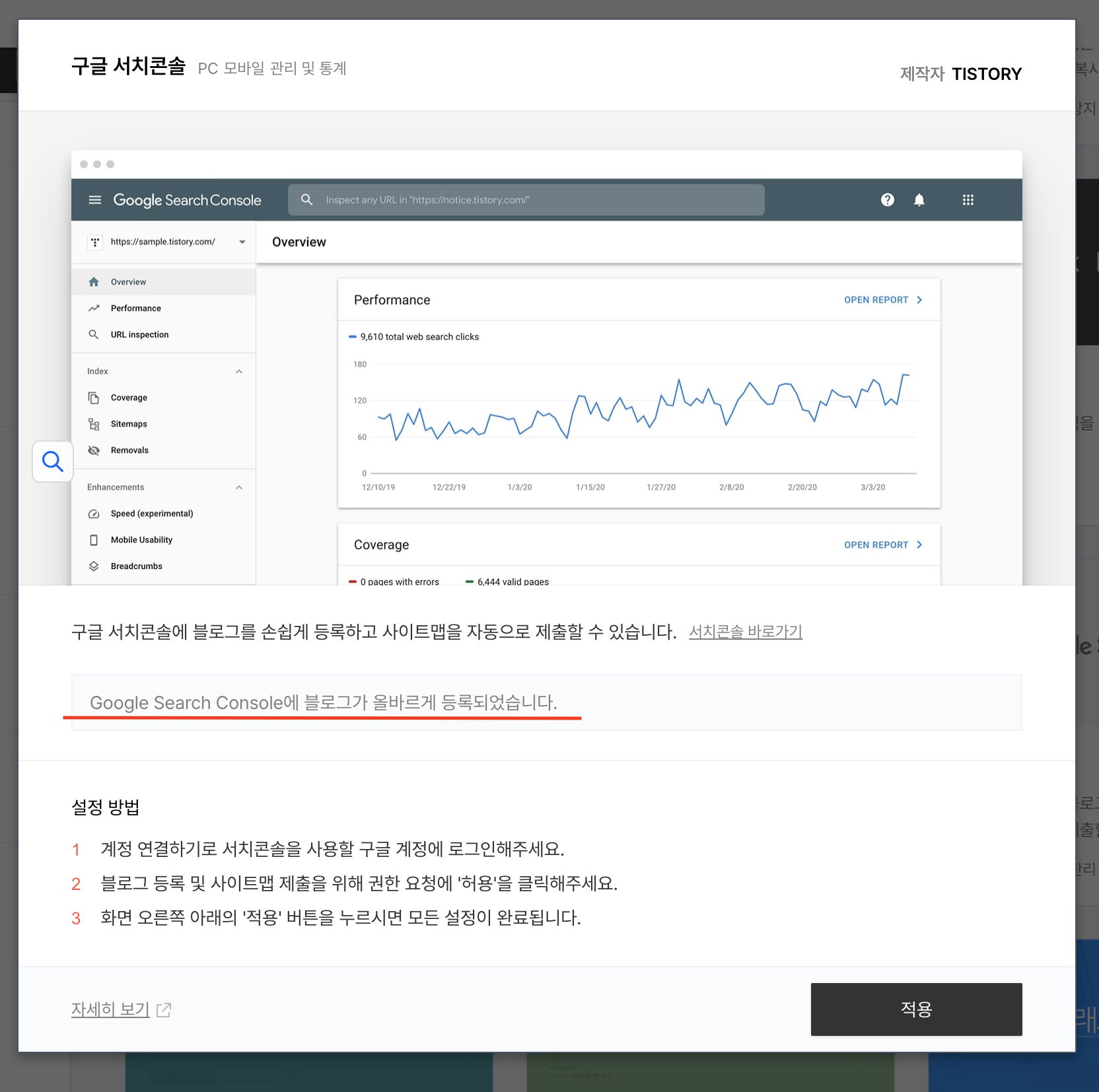This screenshot has width=1099, height=1092.
Task: Open the help question mark icon
Action: click(888, 200)
